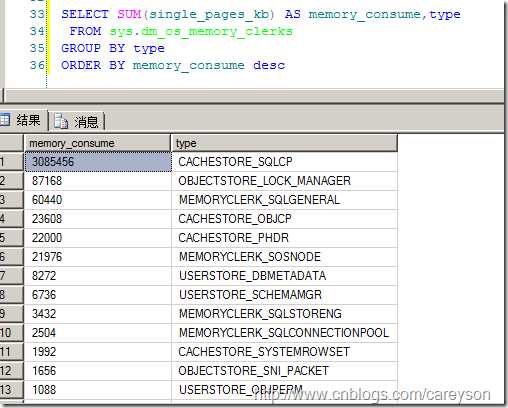Click the results grid icon on 结果 tab
This screenshot has height=408, width=508.
(x=5, y=119)
